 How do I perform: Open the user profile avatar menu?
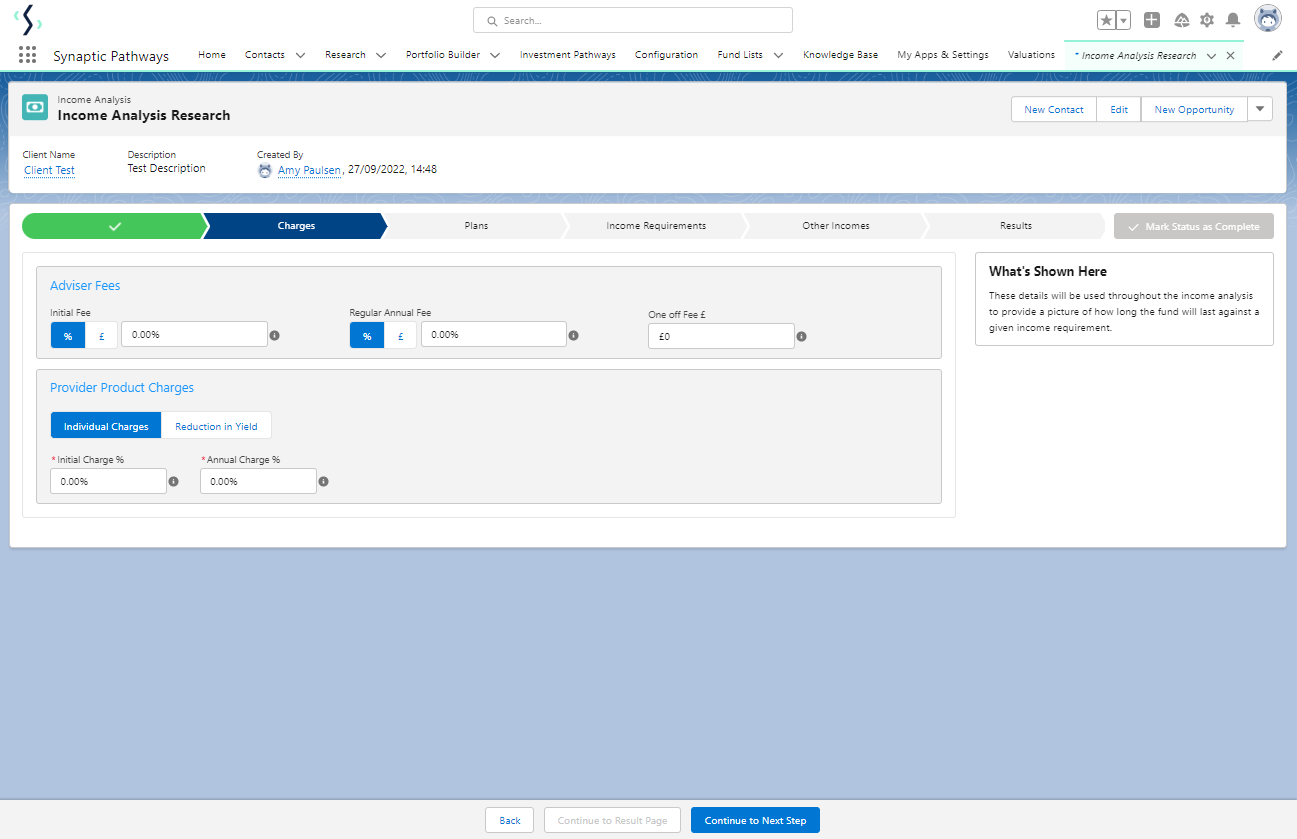1268,19
